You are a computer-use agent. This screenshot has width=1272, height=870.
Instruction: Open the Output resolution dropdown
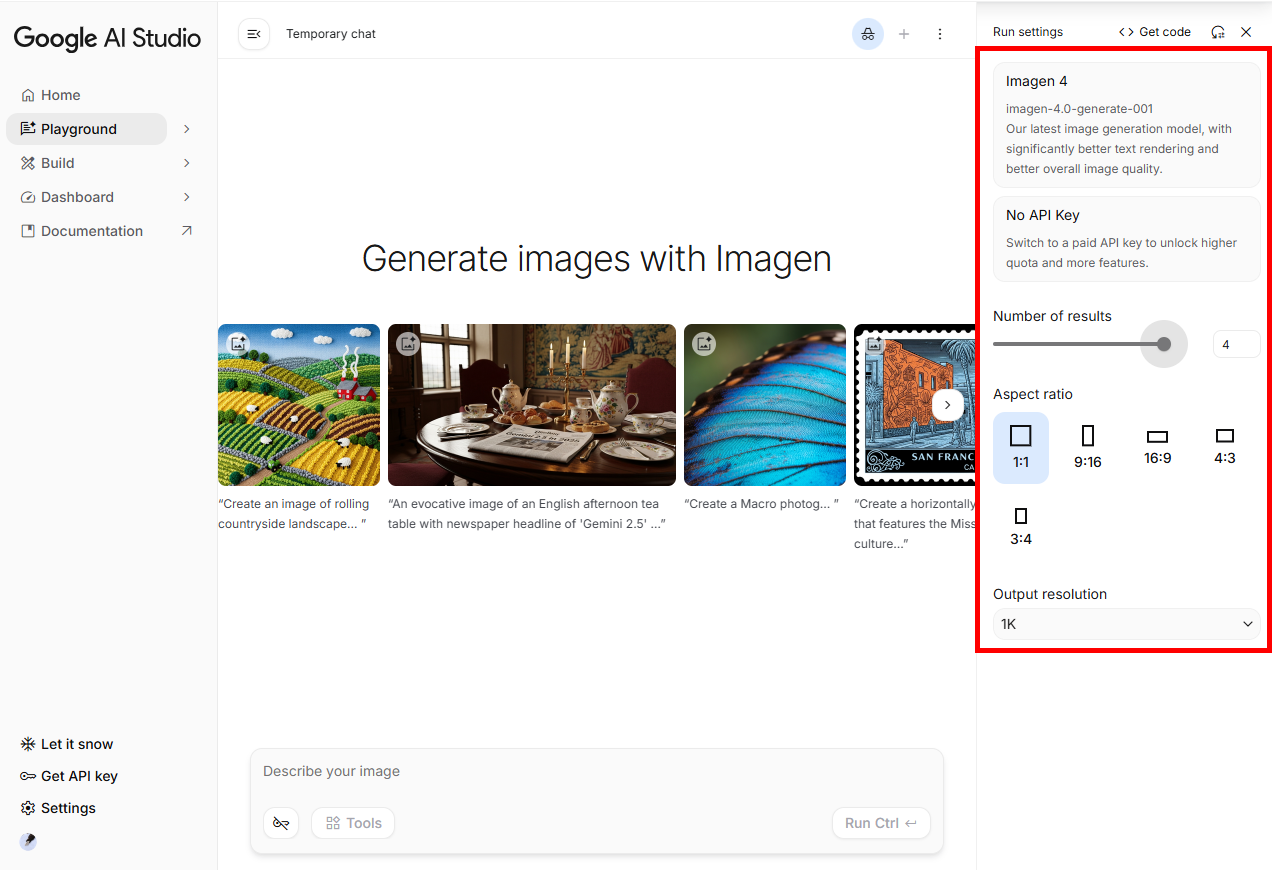click(x=1126, y=624)
